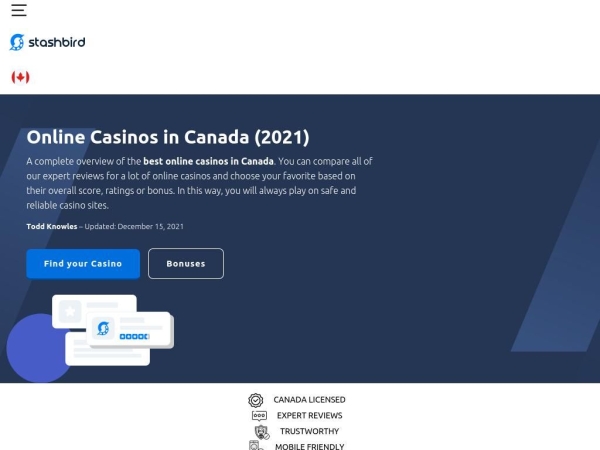This screenshot has width=600, height=450.
Task: Open author Todd Knowles' profile
Action: point(52,226)
